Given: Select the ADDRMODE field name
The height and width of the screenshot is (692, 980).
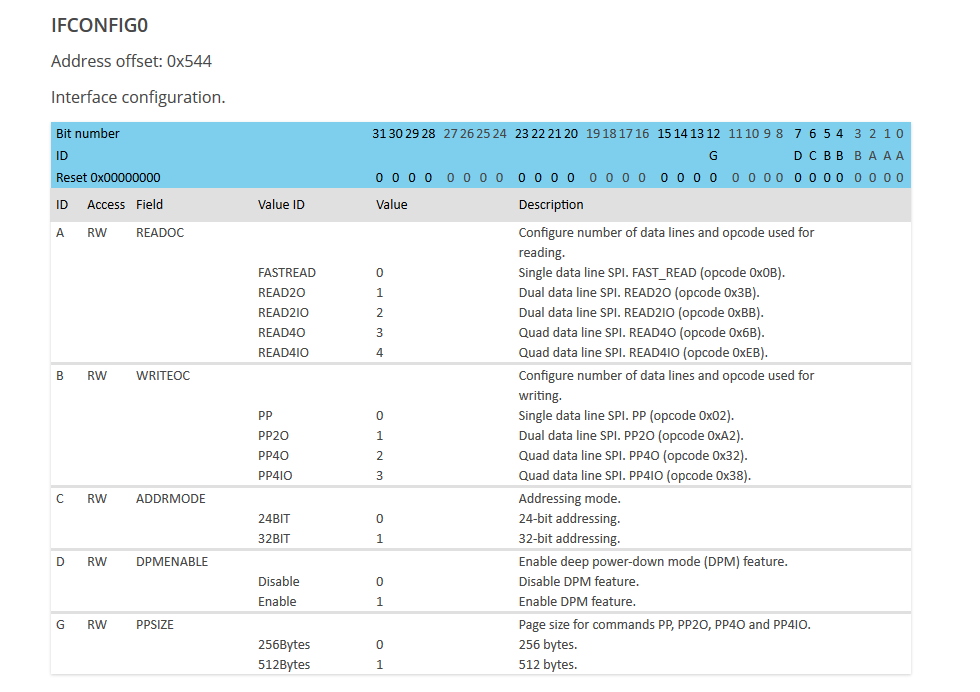Looking at the screenshot, I should coord(171,499).
